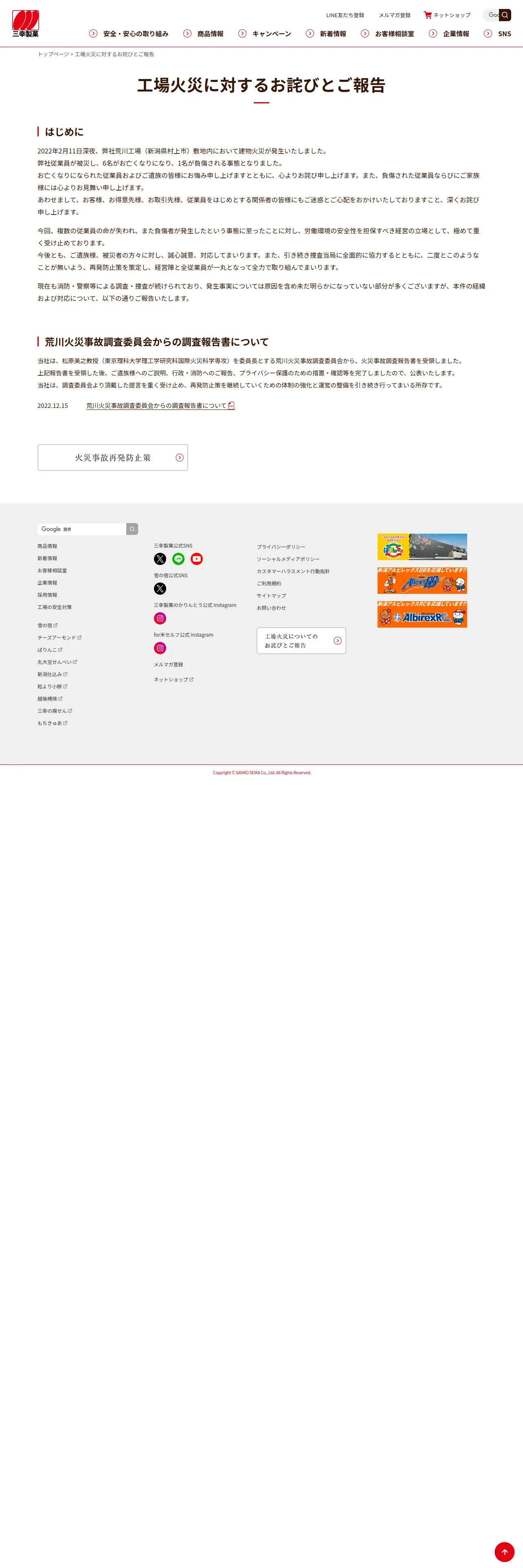
Task: Click the 2022.12.15 date text
Action: [x=53, y=406]
